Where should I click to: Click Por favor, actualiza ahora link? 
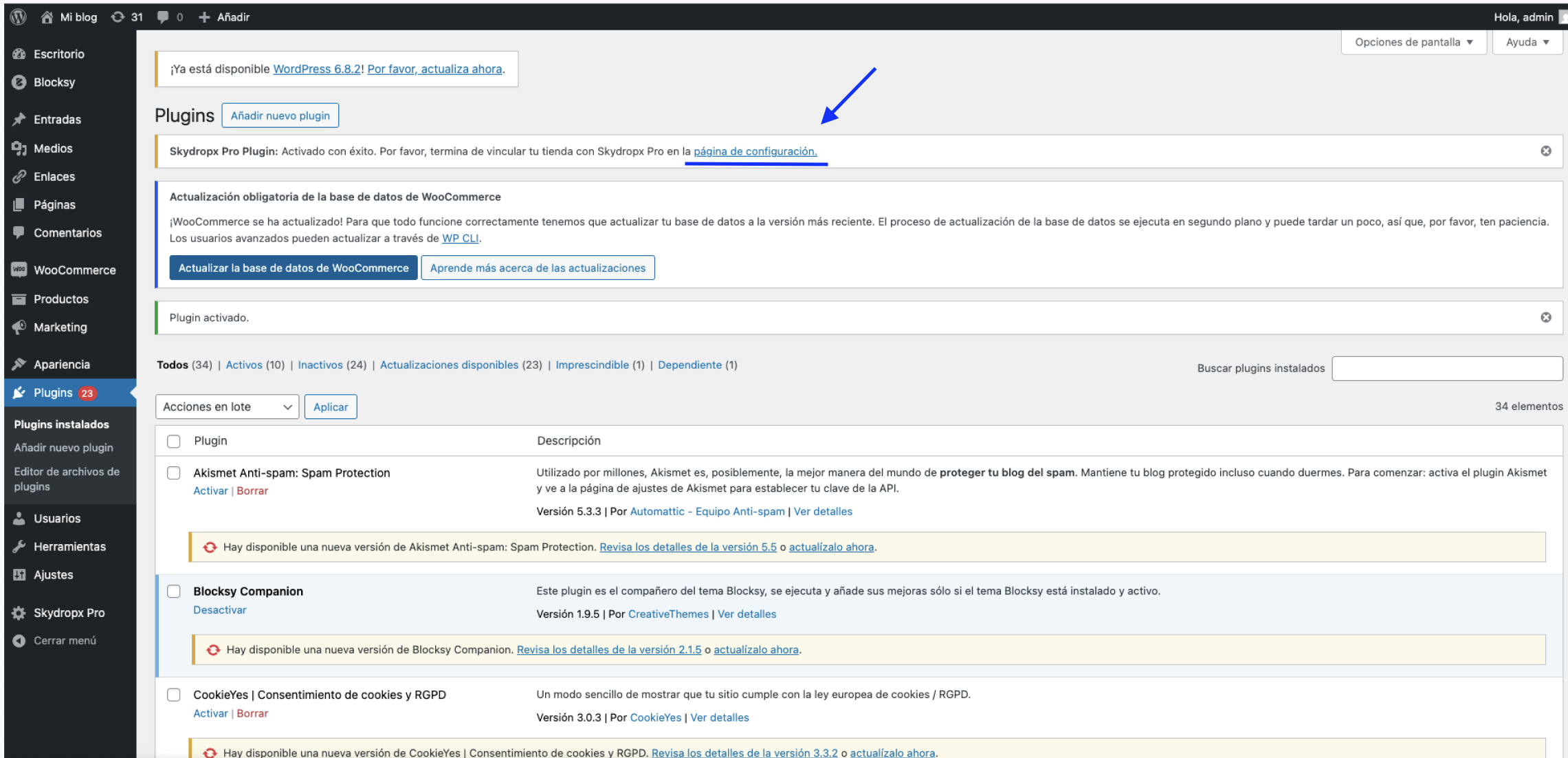434,69
